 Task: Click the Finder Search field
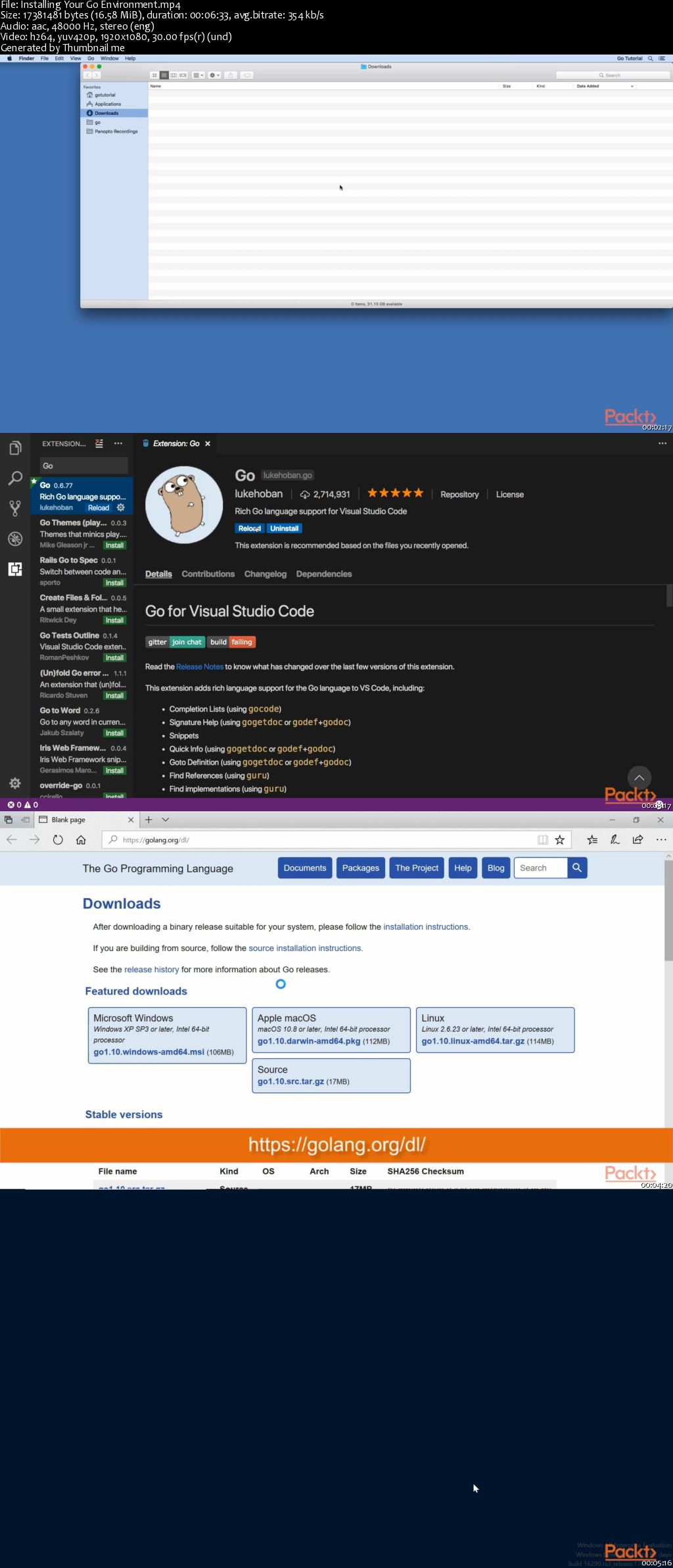click(613, 76)
